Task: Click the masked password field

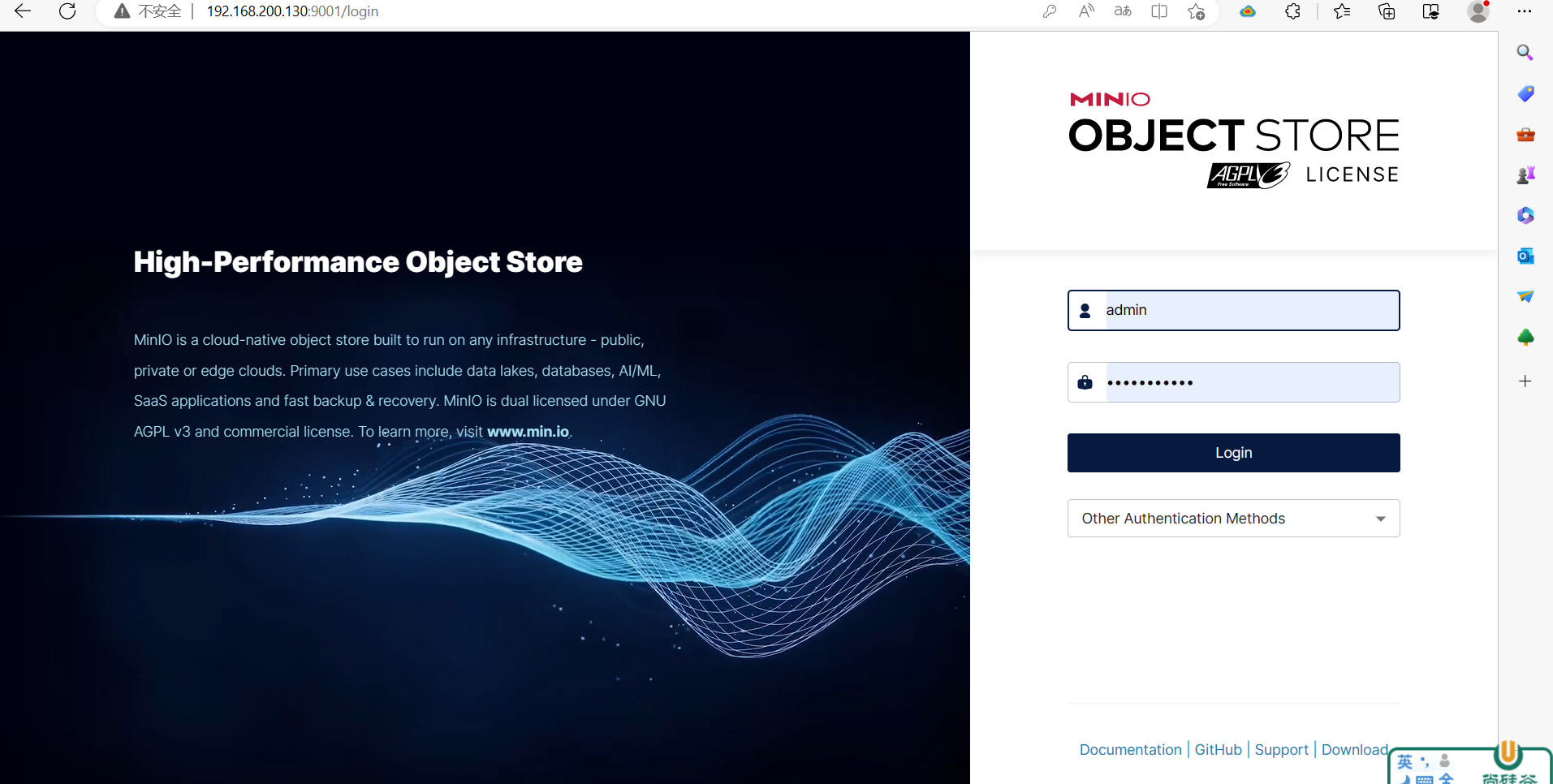Action: click(1233, 382)
